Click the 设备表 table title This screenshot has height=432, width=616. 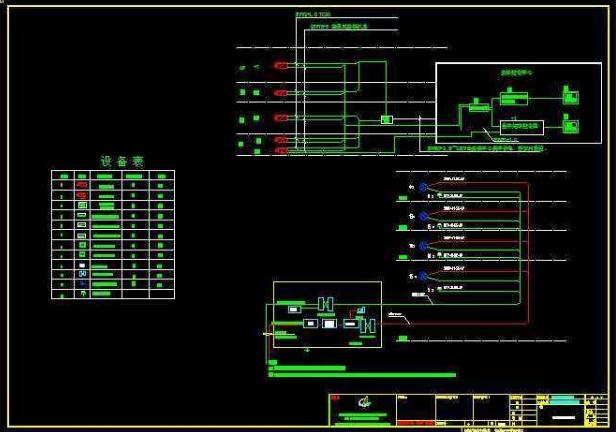tap(122, 161)
